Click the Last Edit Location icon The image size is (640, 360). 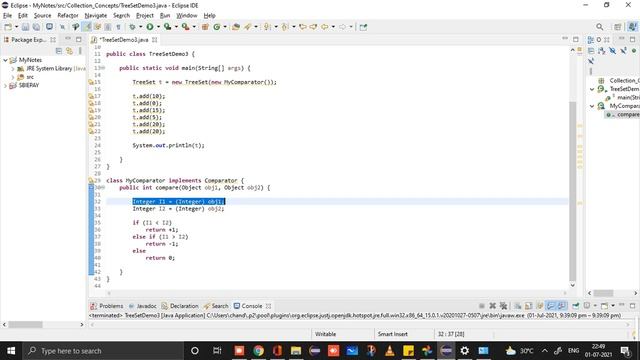[302, 27]
